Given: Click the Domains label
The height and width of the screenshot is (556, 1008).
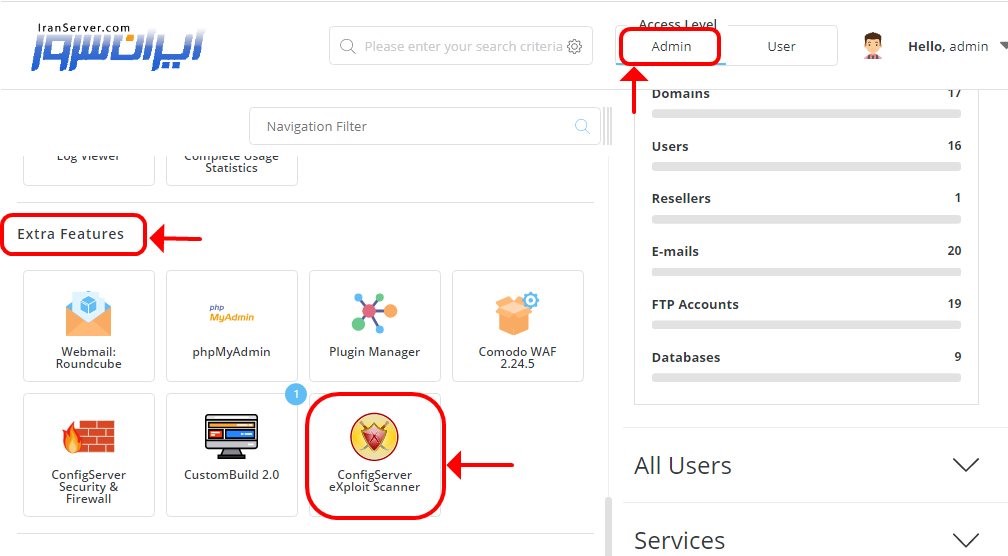Looking at the screenshot, I should pyautogui.click(x=681, y=94).
